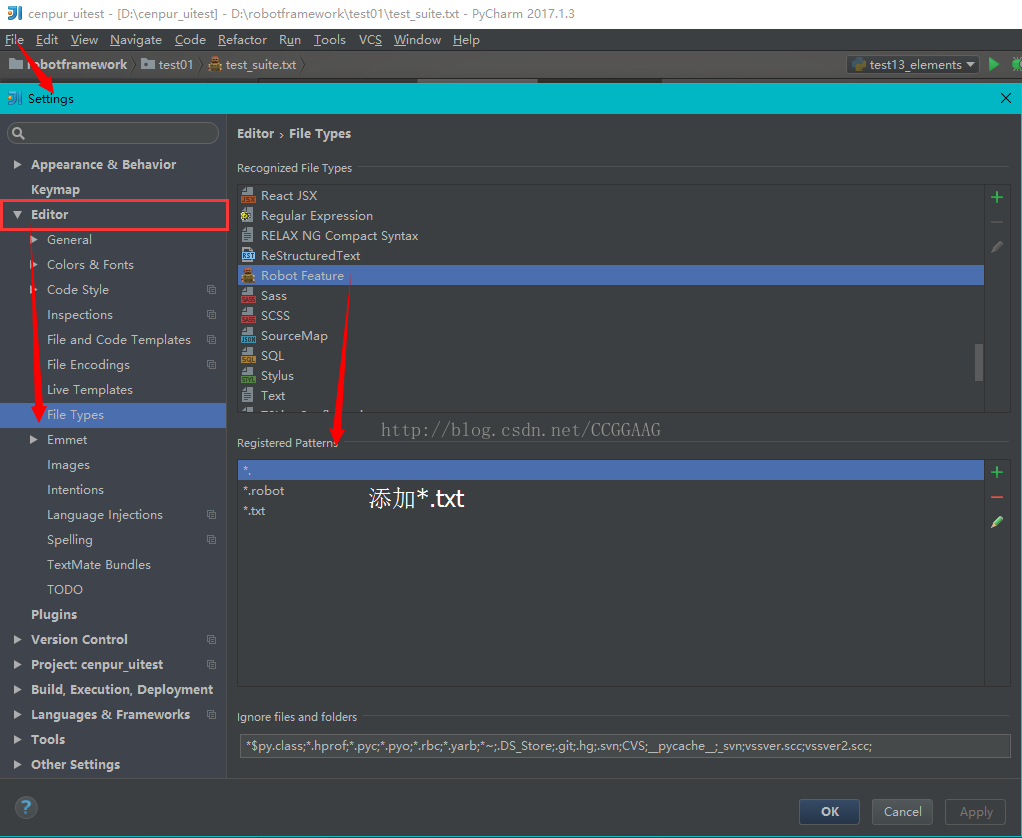Expand Languages & Frameworks section

tap(18, 714)
